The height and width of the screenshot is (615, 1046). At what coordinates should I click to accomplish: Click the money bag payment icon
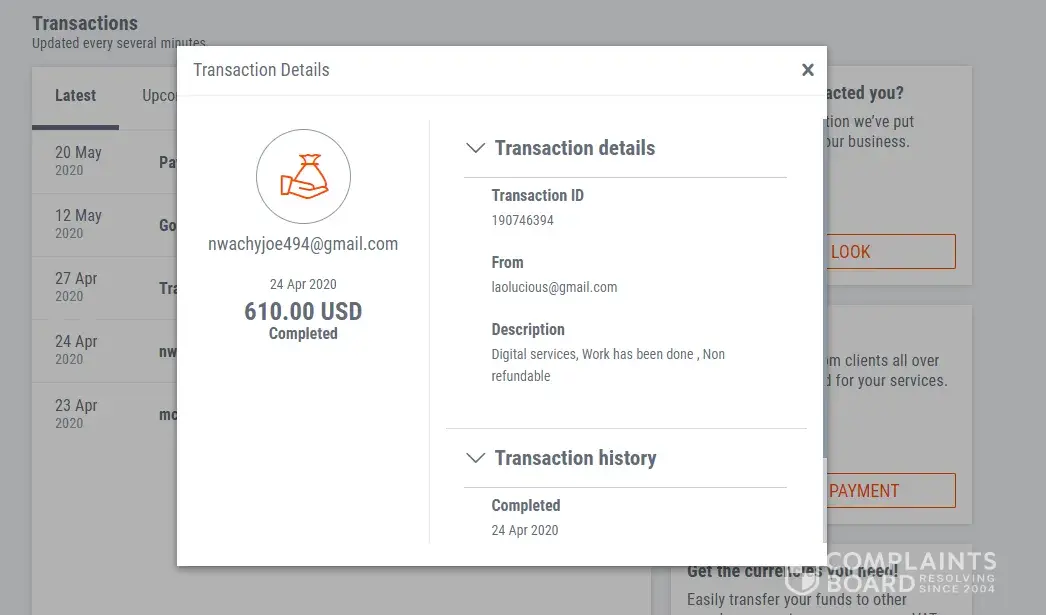pyautogui.click(x=303, y=177)
